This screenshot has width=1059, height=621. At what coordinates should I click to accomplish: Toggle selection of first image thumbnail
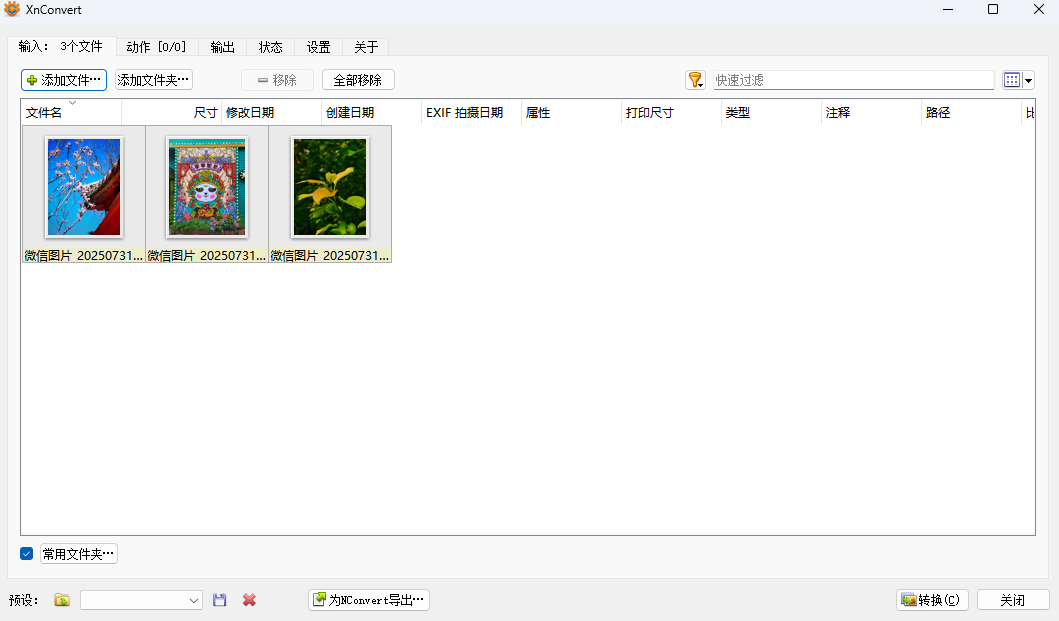[84, 186]
